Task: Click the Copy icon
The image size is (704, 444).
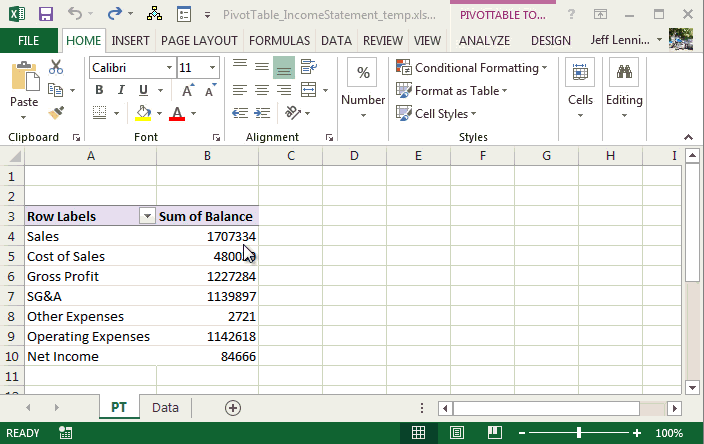Action: [x=56, y=90]
